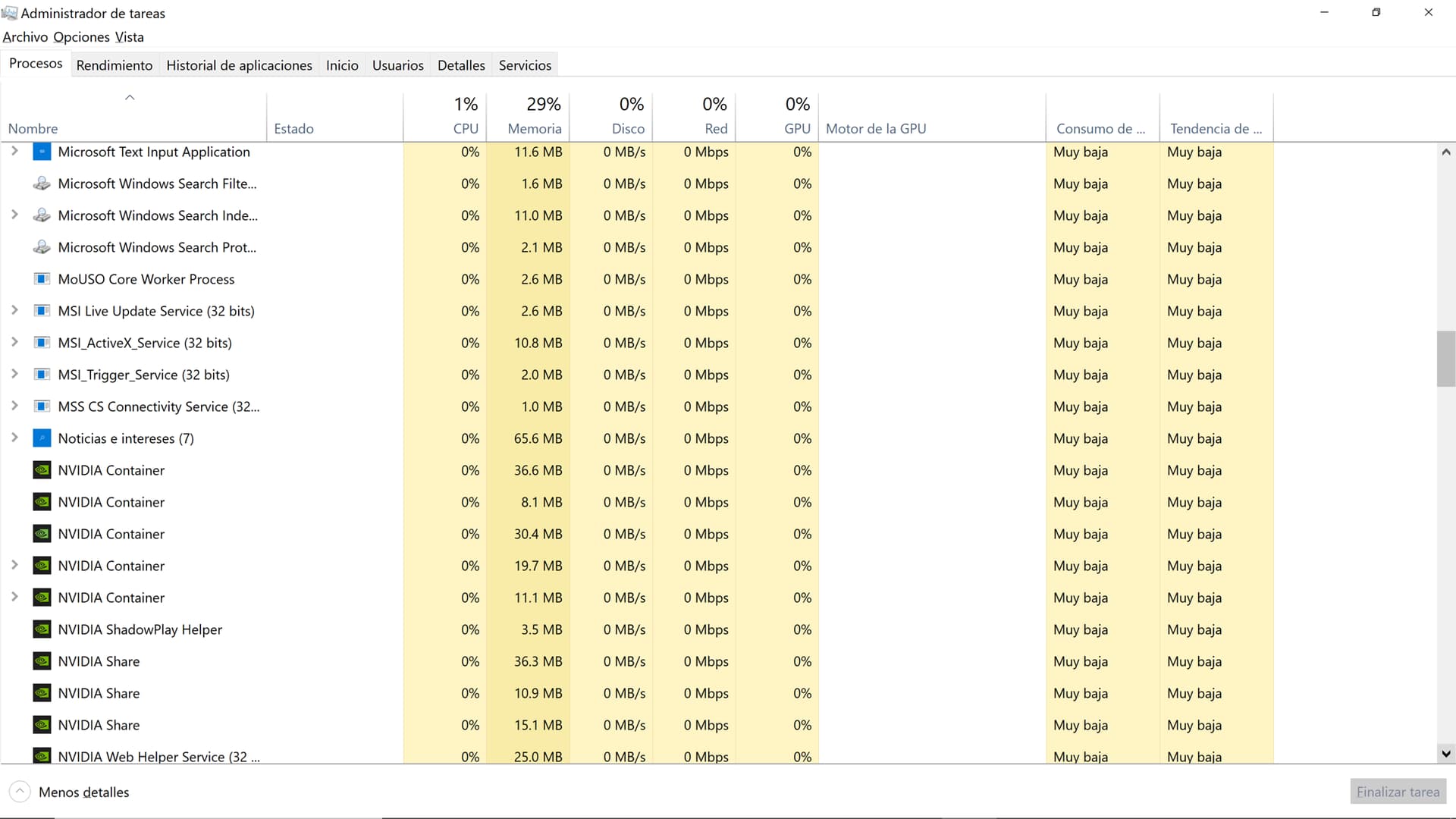
Task: Sort by the Disco column header
Action: point(611,117)
